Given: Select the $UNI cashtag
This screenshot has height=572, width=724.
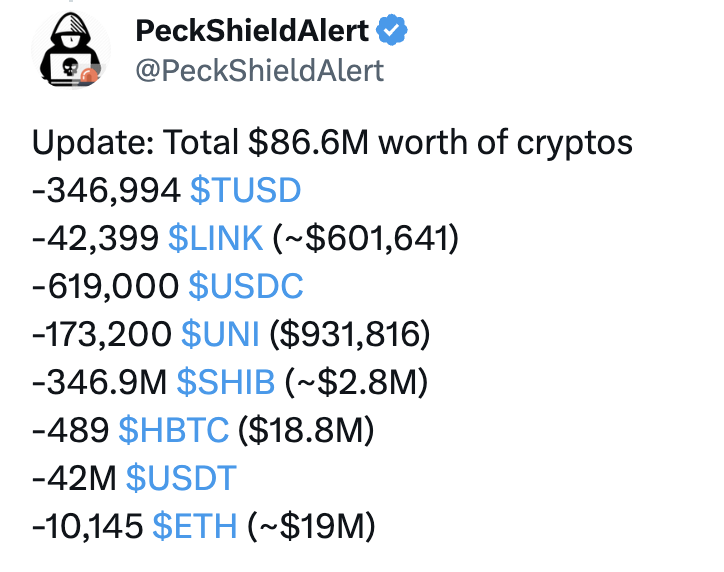Looking at the screenshot, I should [220, 334].
